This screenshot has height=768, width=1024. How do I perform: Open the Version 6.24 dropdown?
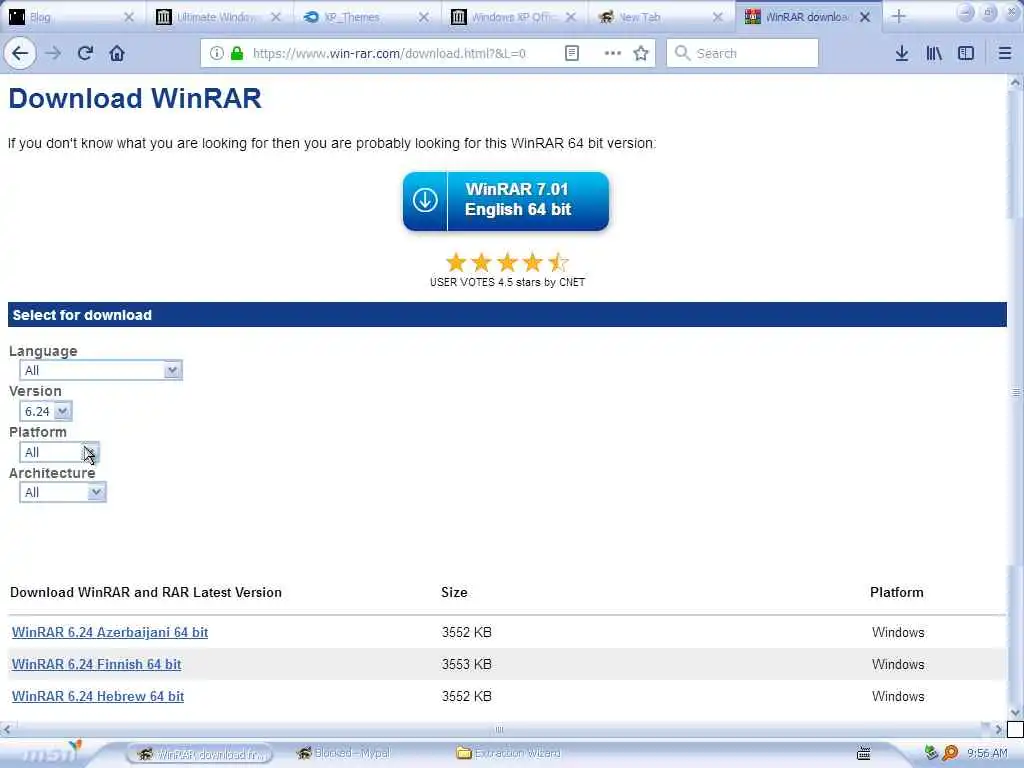[45, 411]
